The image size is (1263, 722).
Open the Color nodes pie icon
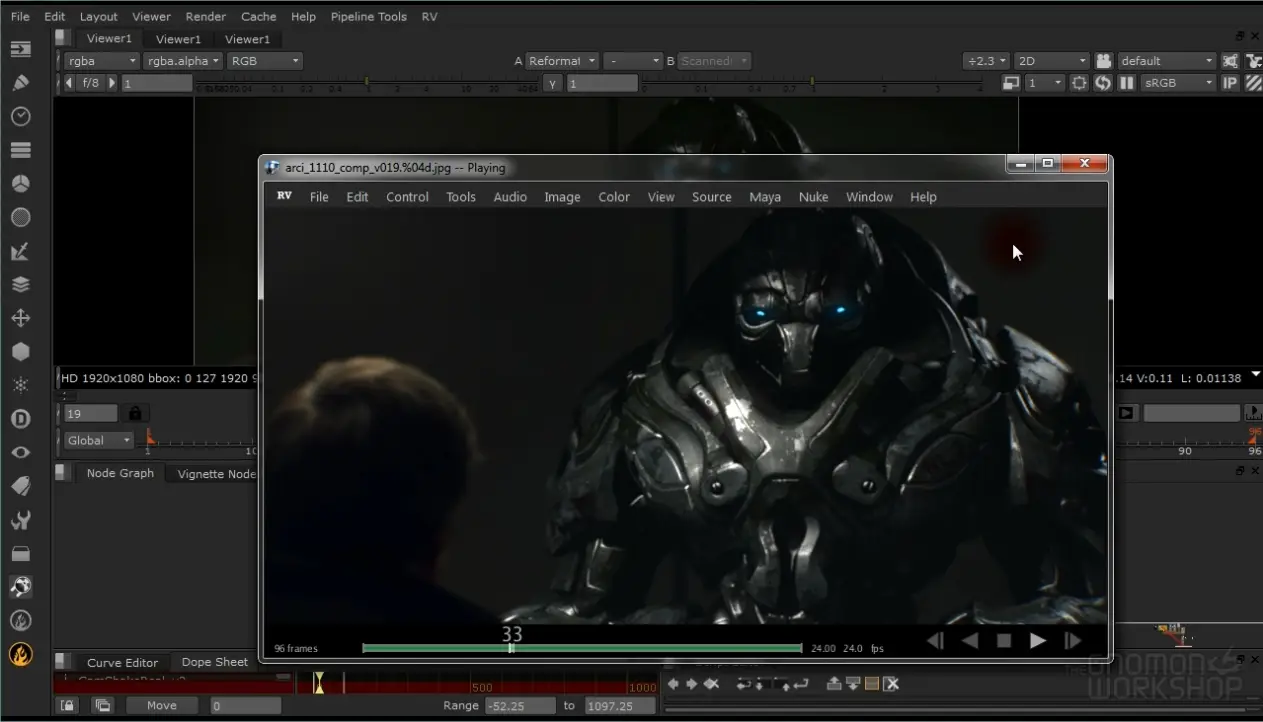20,184
